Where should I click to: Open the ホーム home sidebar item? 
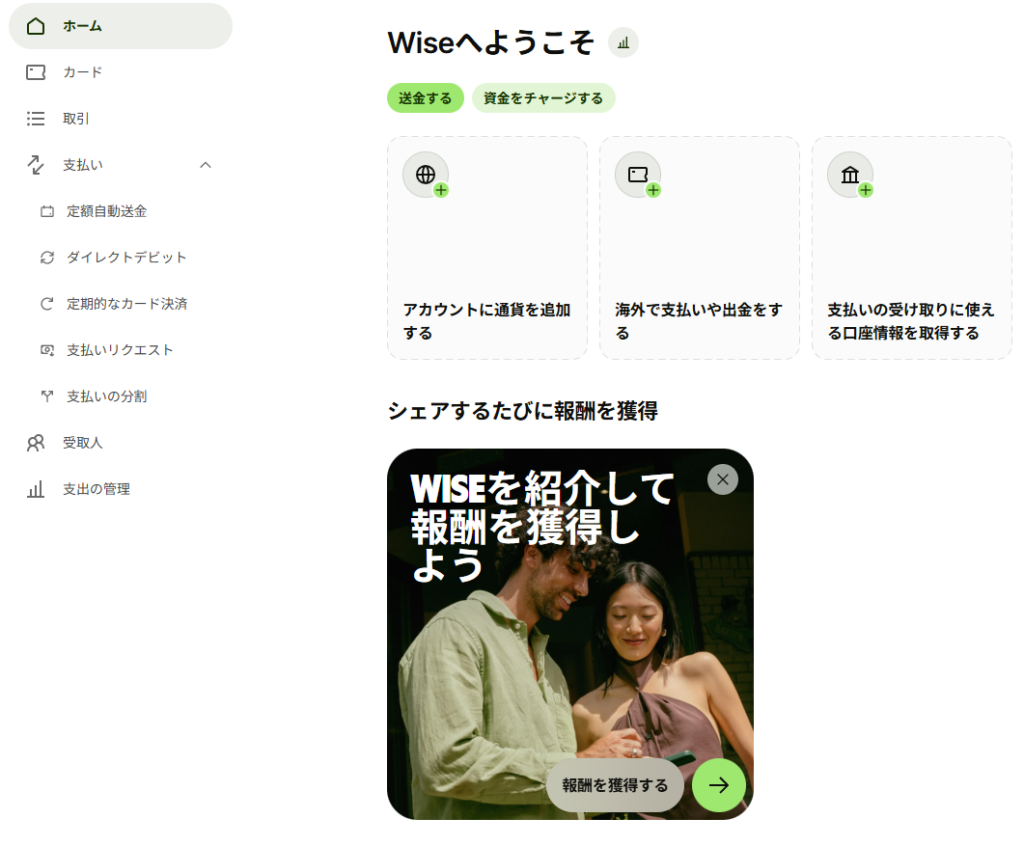[x=120, y=26]
